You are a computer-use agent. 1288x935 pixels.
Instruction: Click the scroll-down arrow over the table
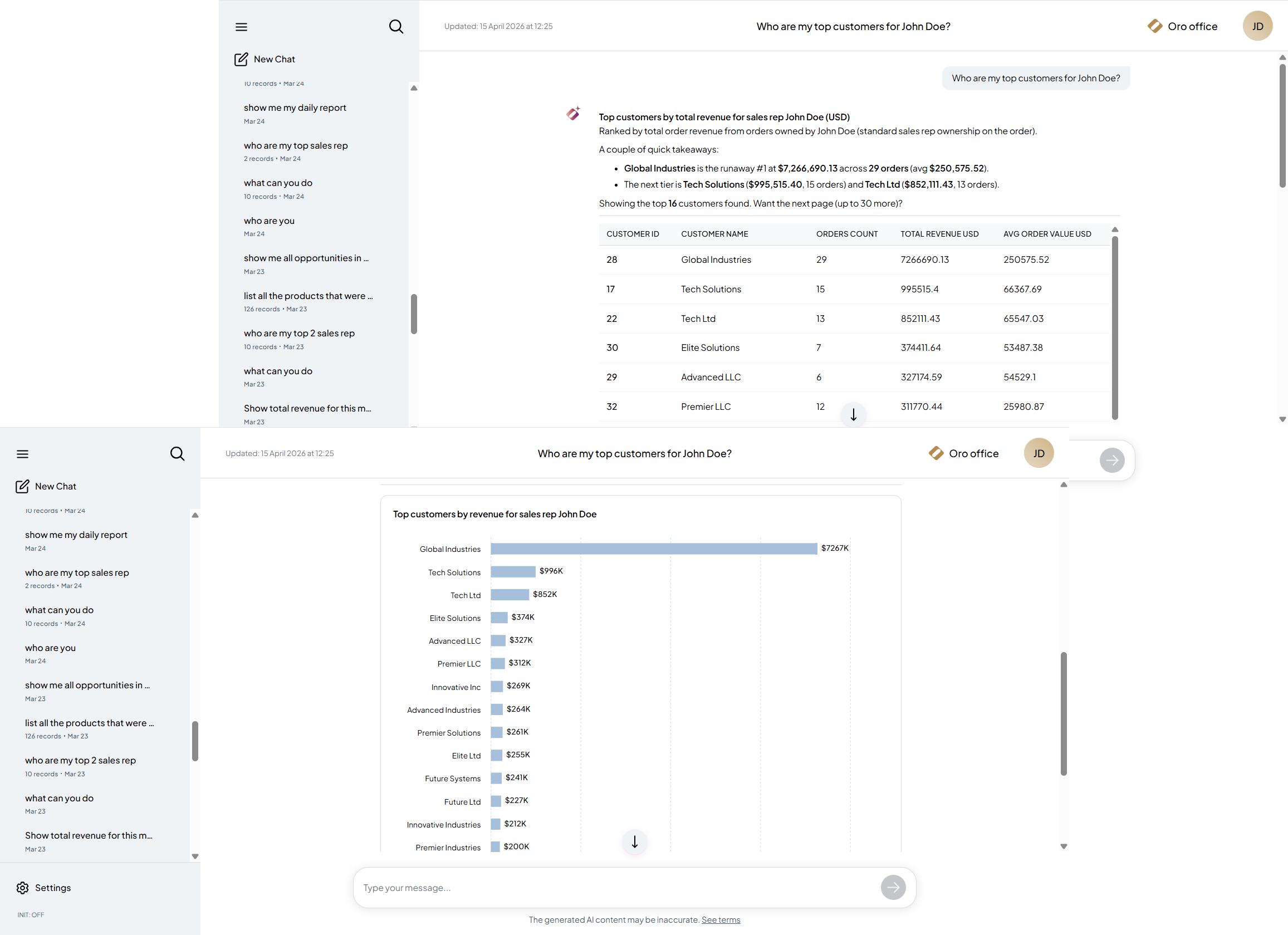(x=853, y=415)
